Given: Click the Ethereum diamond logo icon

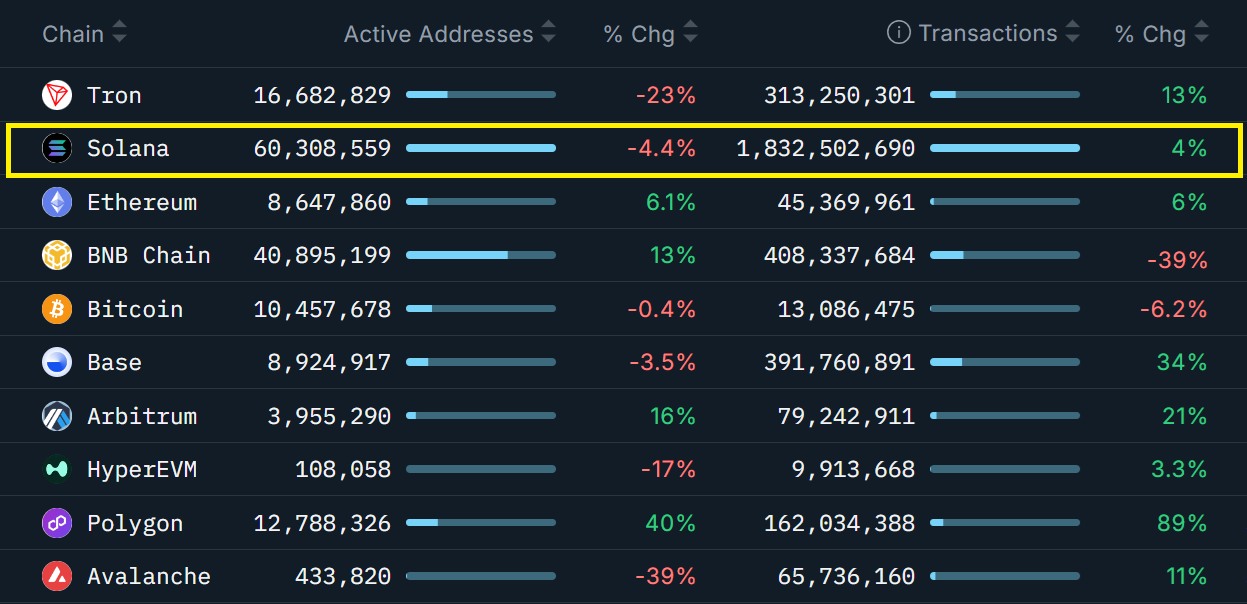Looking at the screenshot, I should click(x=57, y=202).
